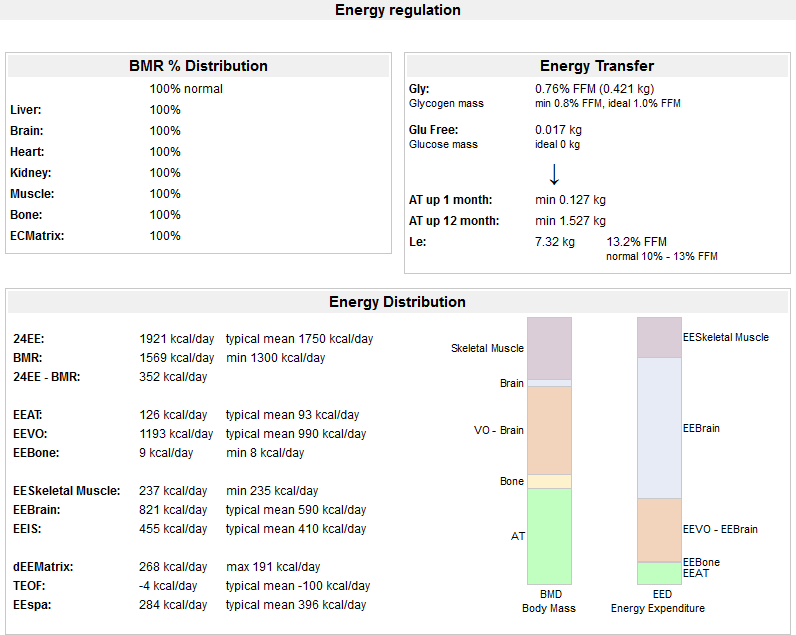796x635 pixels.
Task: Click the Liver label in BMR distribution
Action: (x=25, y=110)
